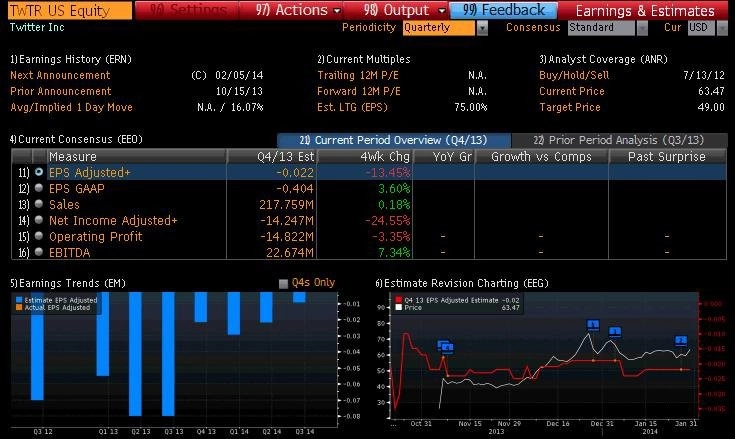Open the Periodicity Quarterly dropdown arrow
The width and height of the screenshot is (735, 439).
tap(482, 28)
